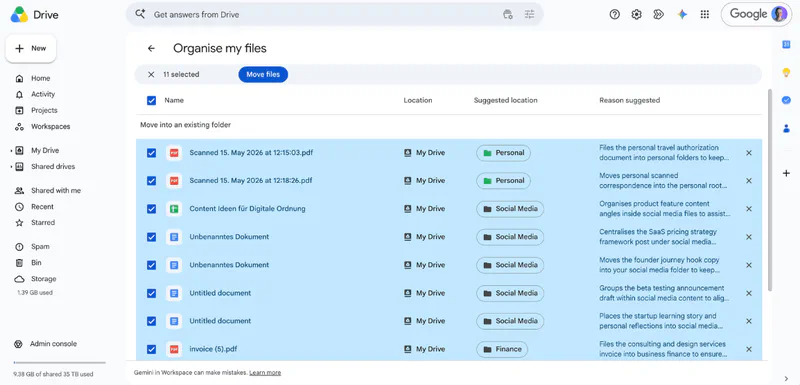Toggle the select-all checkbox beside Name

[152, 100]
